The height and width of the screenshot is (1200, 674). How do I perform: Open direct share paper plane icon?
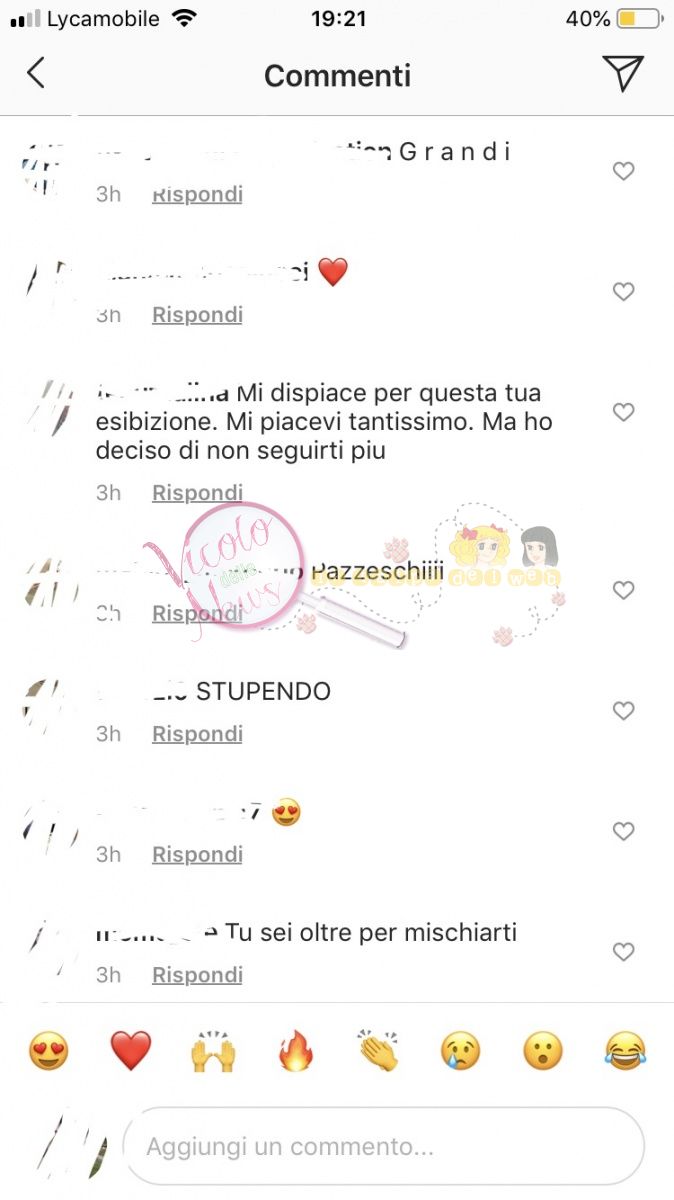622,73
